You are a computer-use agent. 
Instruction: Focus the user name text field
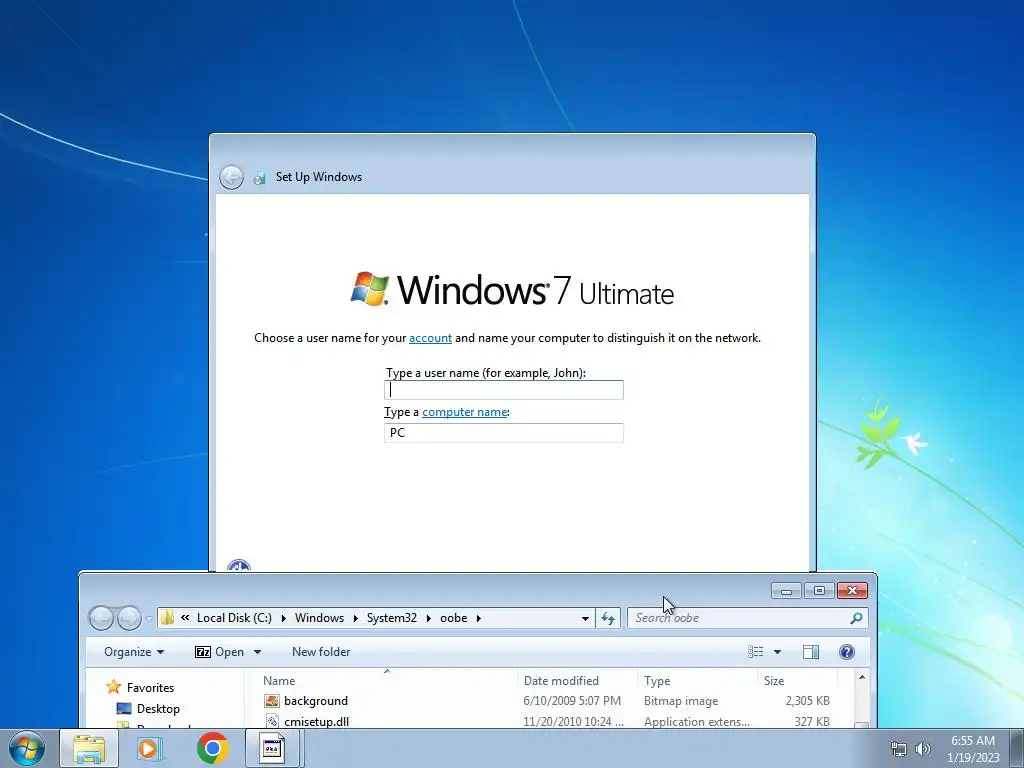[504, 390]
